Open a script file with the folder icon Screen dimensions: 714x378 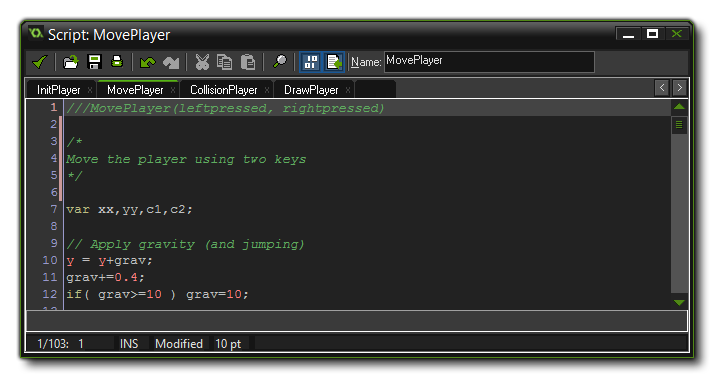[71, 62]
